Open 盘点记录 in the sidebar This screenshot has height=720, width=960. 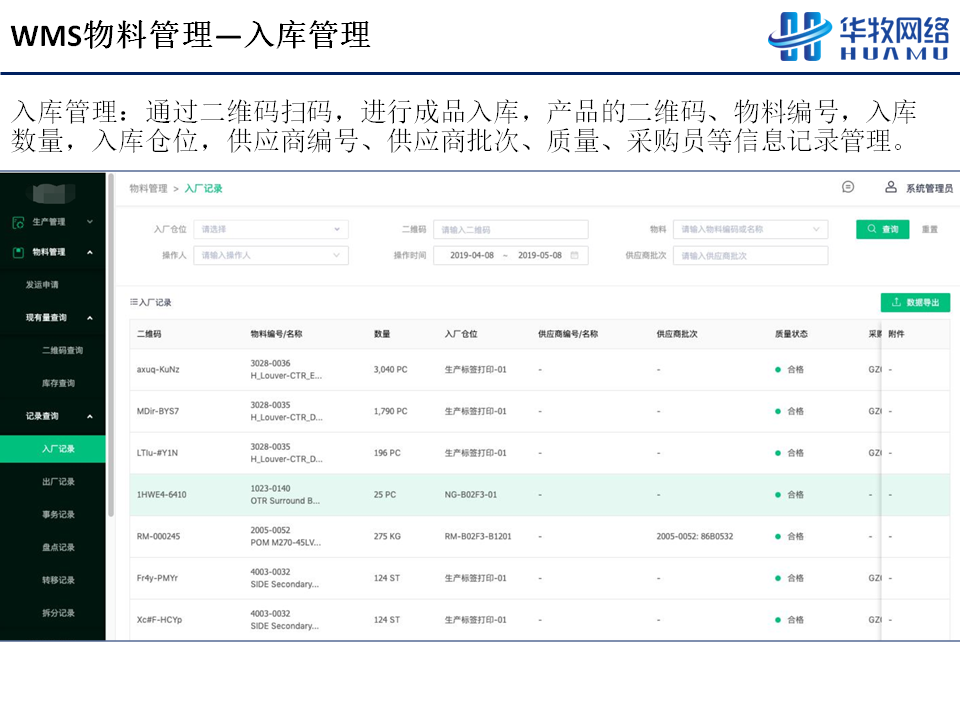coord(58,547)
